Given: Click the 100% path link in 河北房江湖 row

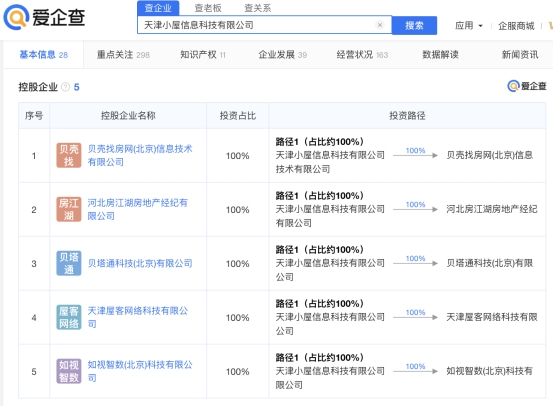Looking at the screenshot, I should [415, 205].
